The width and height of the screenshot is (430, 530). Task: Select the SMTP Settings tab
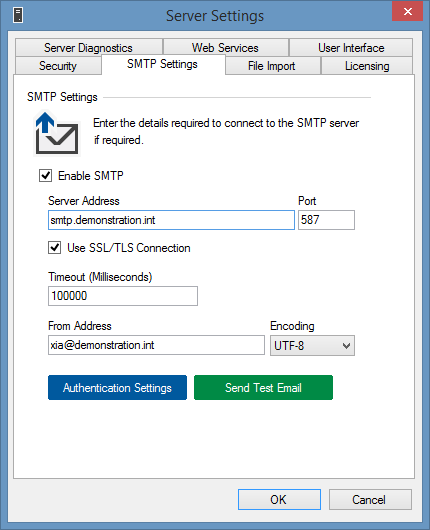163,64
